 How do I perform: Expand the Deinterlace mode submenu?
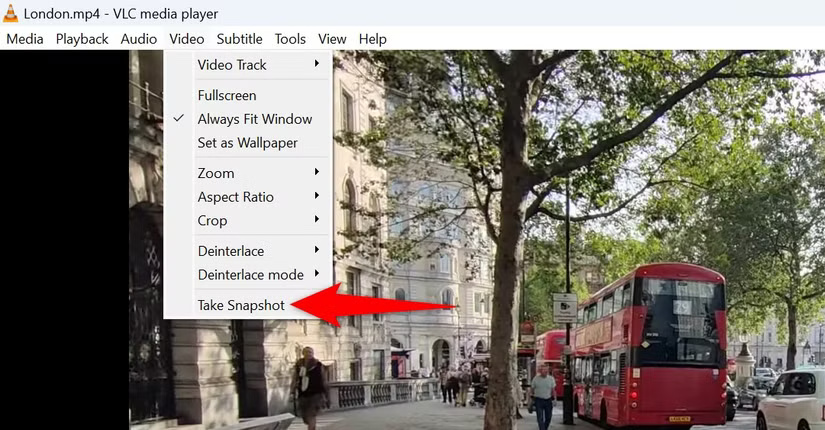[x=248, y=275]
